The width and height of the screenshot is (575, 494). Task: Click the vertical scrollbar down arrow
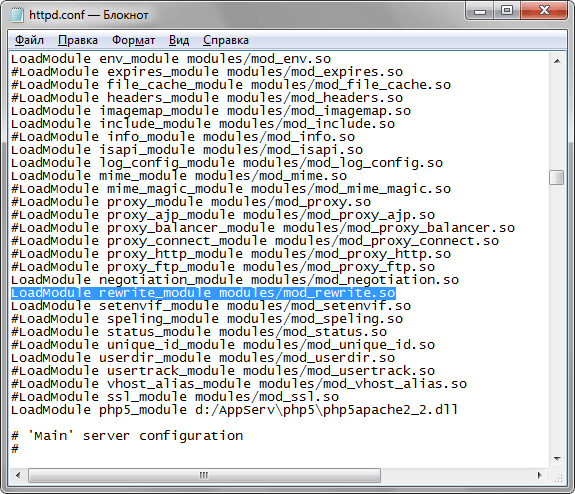point(557,458)
